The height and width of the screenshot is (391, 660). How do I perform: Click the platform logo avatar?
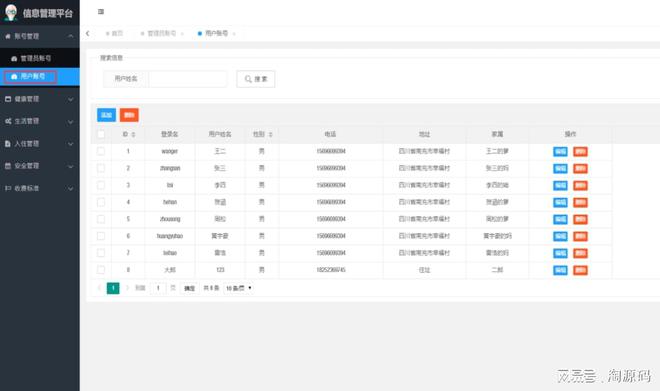[11, 13]
